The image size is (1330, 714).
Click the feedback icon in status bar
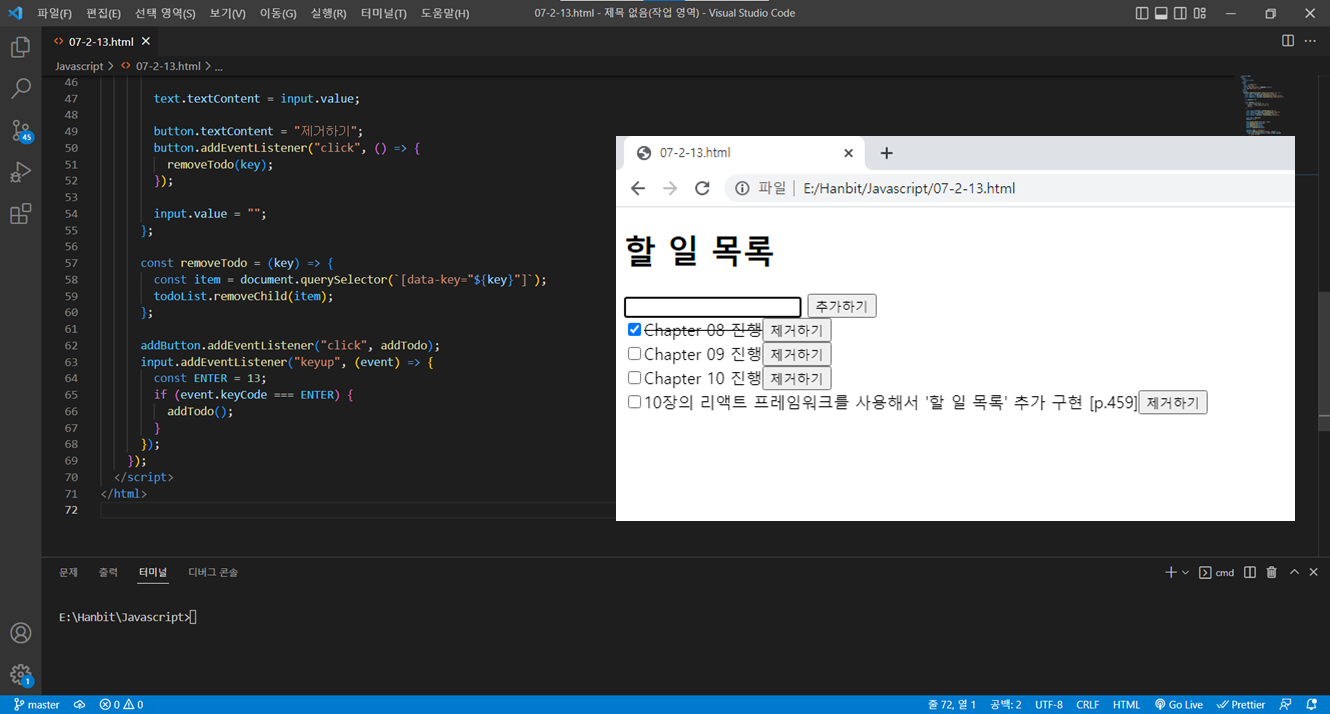pyautogui.click(x=1286, y=704)
